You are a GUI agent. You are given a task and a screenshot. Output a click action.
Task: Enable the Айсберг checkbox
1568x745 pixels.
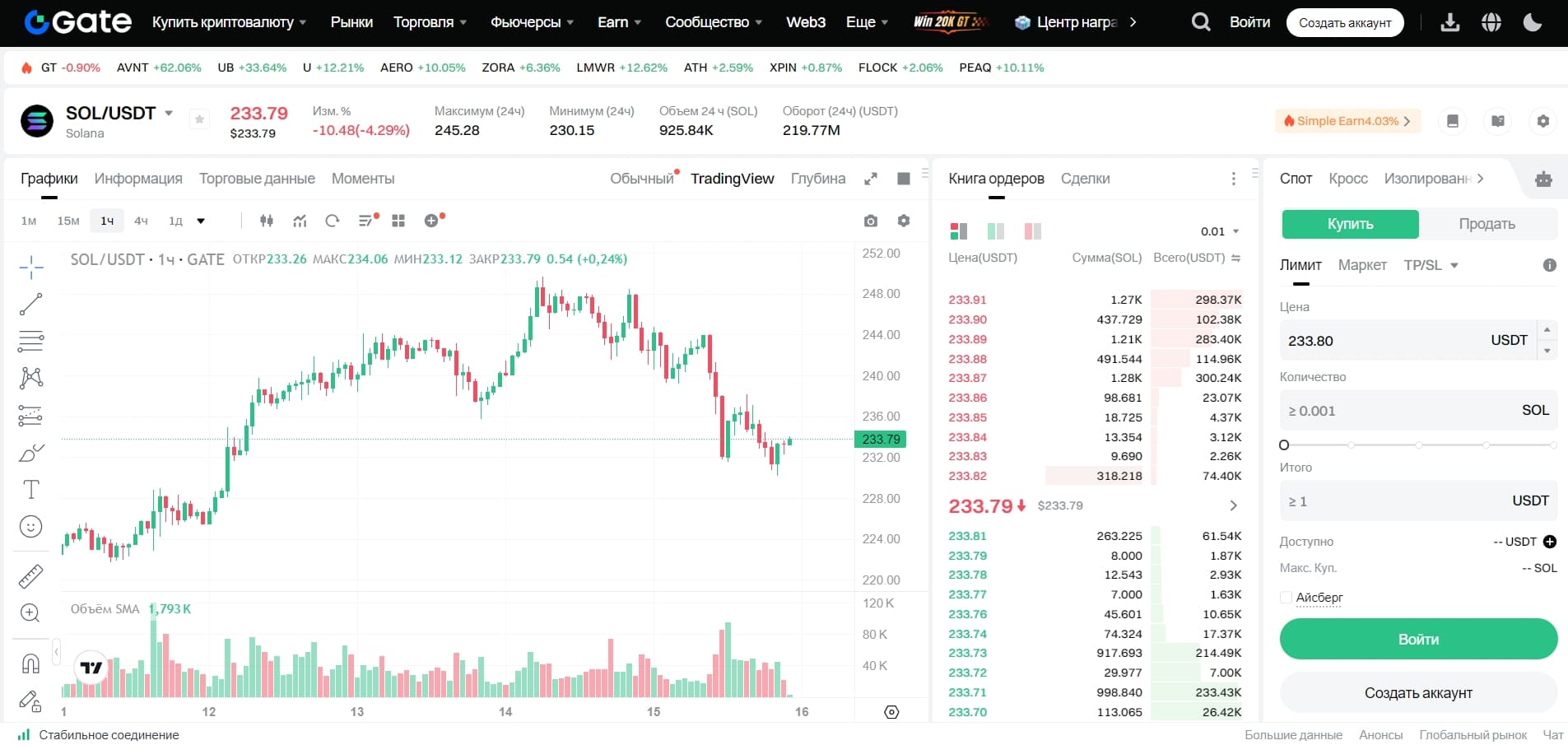coord(1286,598)
